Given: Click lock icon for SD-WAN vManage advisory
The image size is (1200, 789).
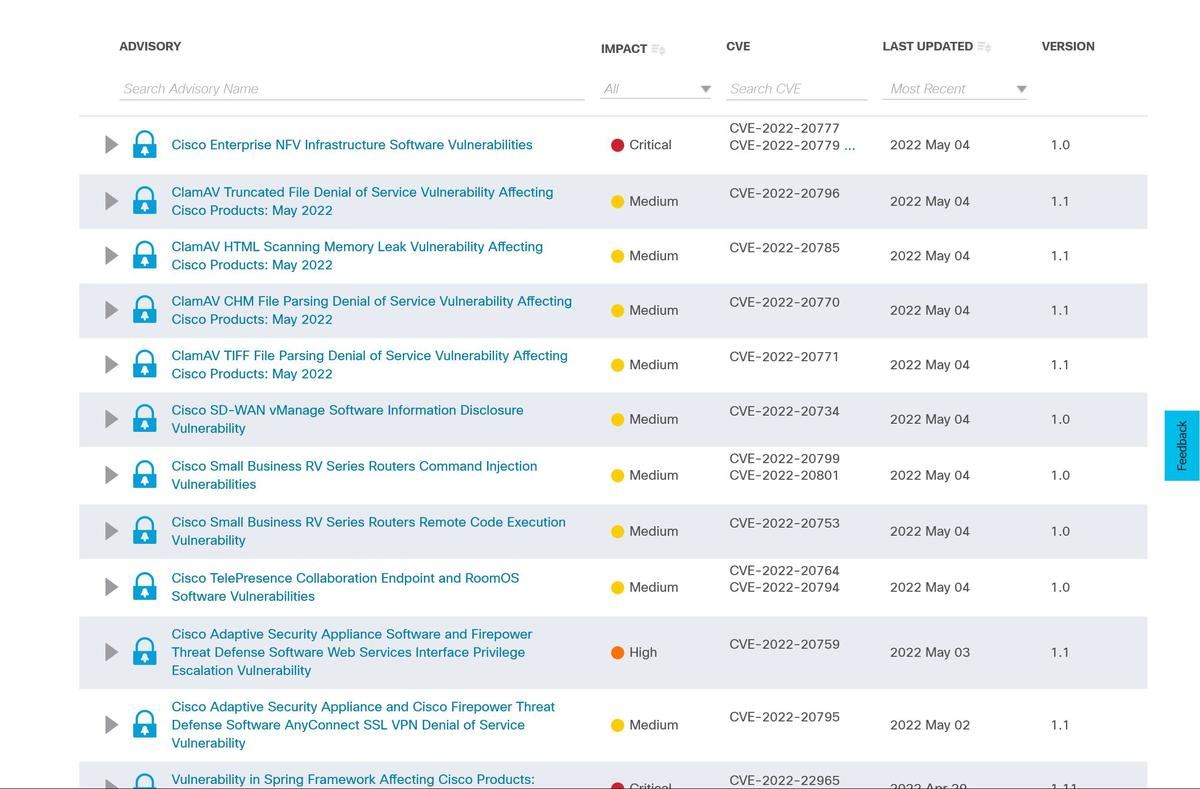Looking at the screenshot, I should [145, 418].
